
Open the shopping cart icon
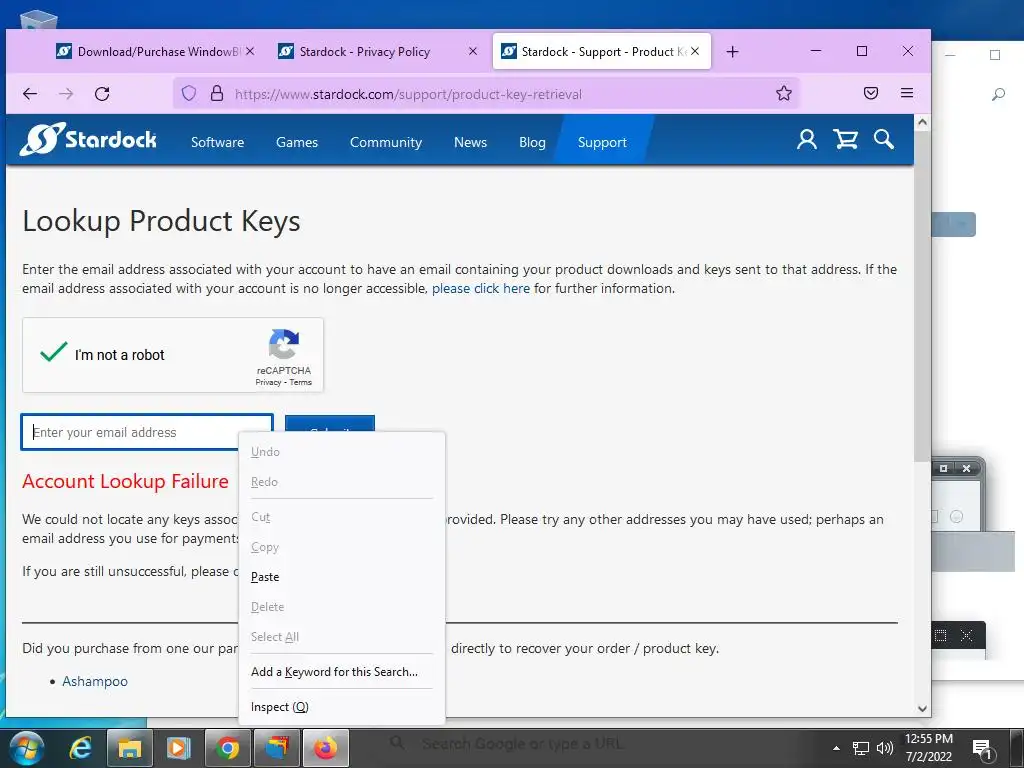tap(845, 139)
